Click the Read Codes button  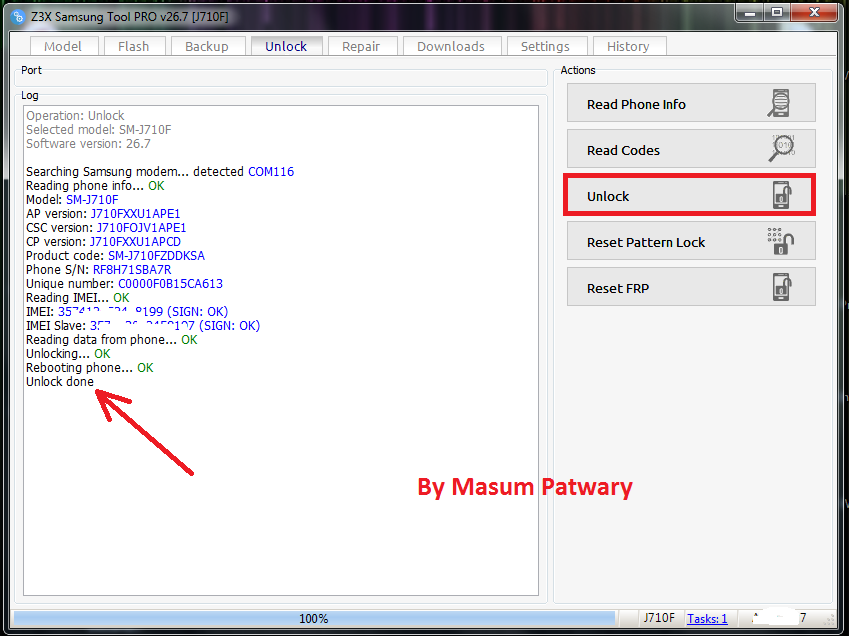pyautogui.click(x=691, y=149)
